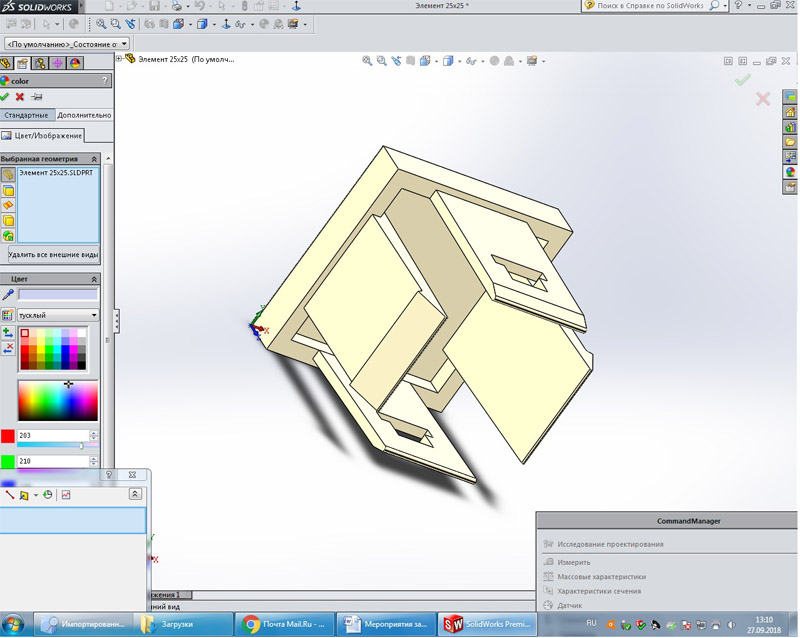Image resolution: width=800 pixels, height=638 pixels.
Task: Click the current color preview bar
Action: [58, 295]
